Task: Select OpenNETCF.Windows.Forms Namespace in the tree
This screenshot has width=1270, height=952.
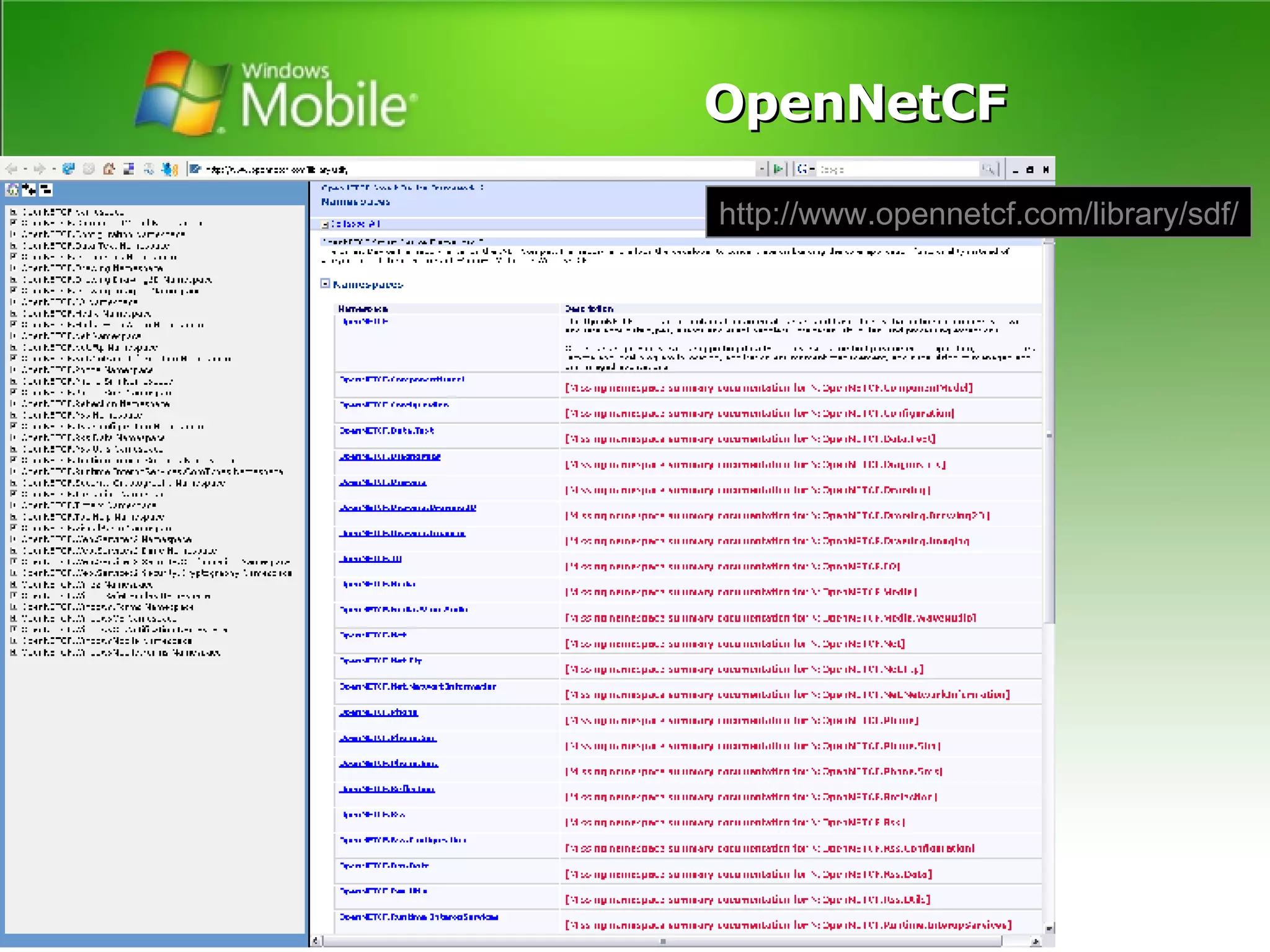Action: (108, 607)
